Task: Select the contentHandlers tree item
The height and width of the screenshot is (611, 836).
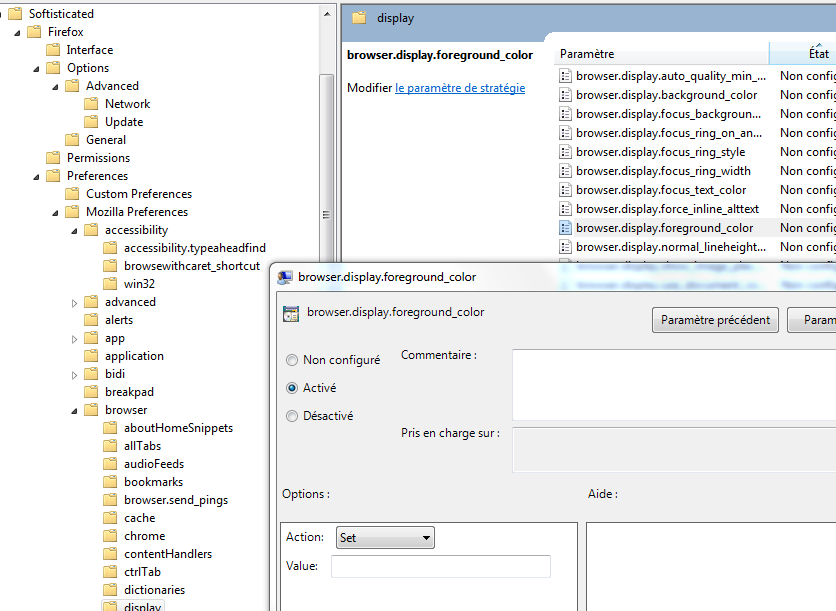Action: click(x=168, y=554)
